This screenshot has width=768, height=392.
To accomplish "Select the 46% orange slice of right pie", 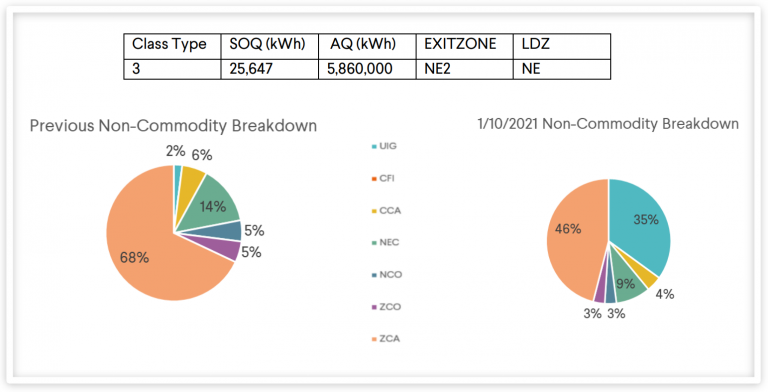I will coord(573,235).
